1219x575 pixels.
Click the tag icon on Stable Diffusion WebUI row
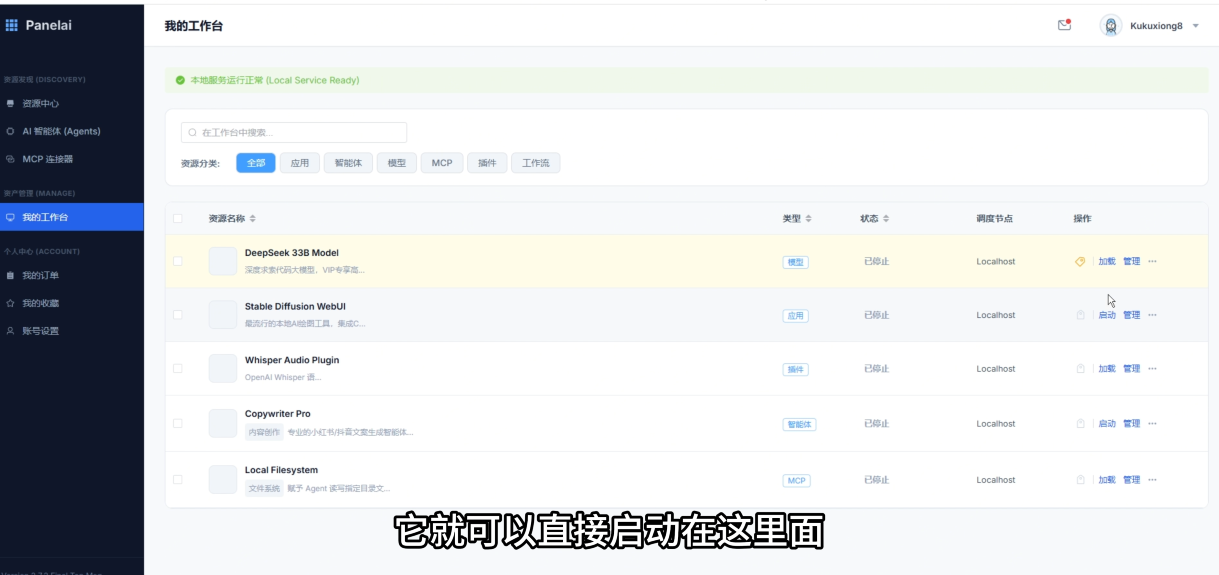coord(1080,315)
